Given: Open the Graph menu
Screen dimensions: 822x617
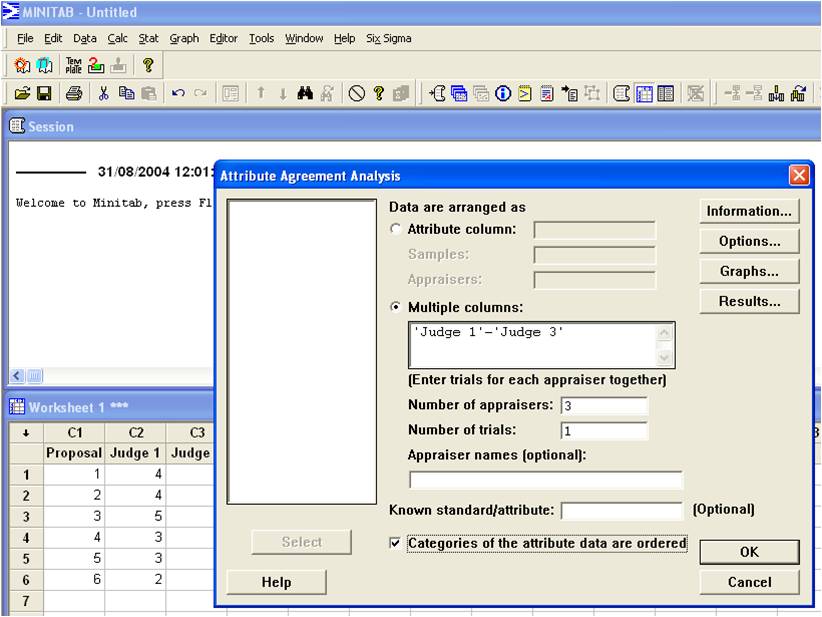Looking at the screenshot, I should tap(184, 38).
